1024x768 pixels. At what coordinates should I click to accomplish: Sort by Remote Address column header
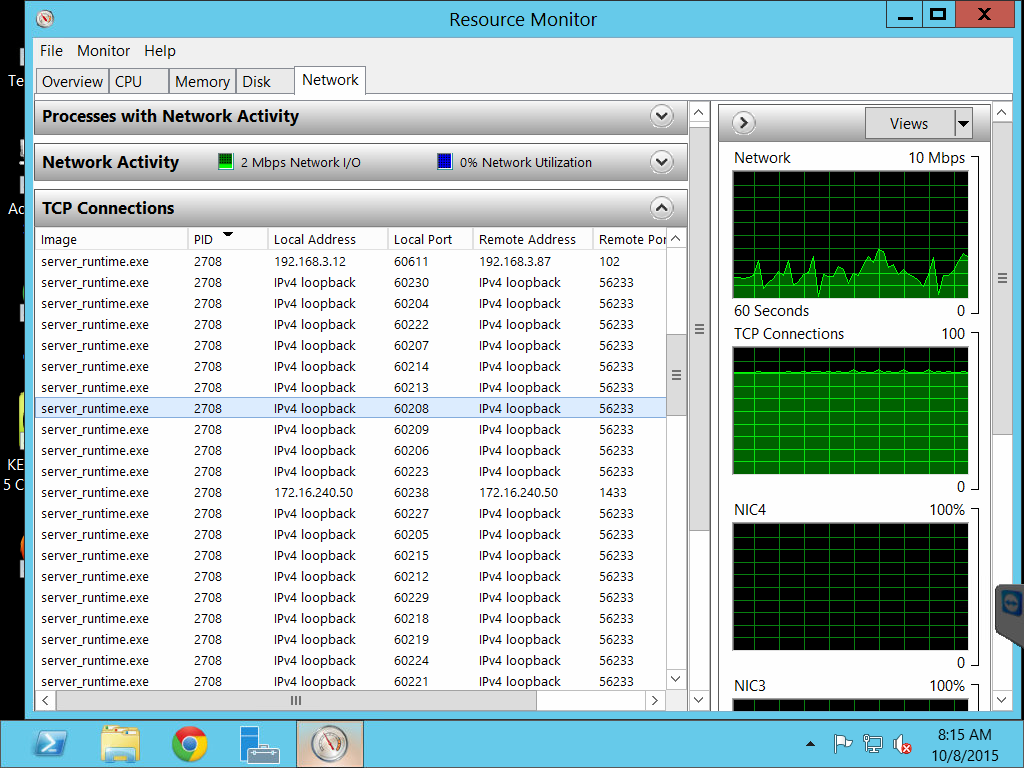pyautogui.click(x=533, y=239)
